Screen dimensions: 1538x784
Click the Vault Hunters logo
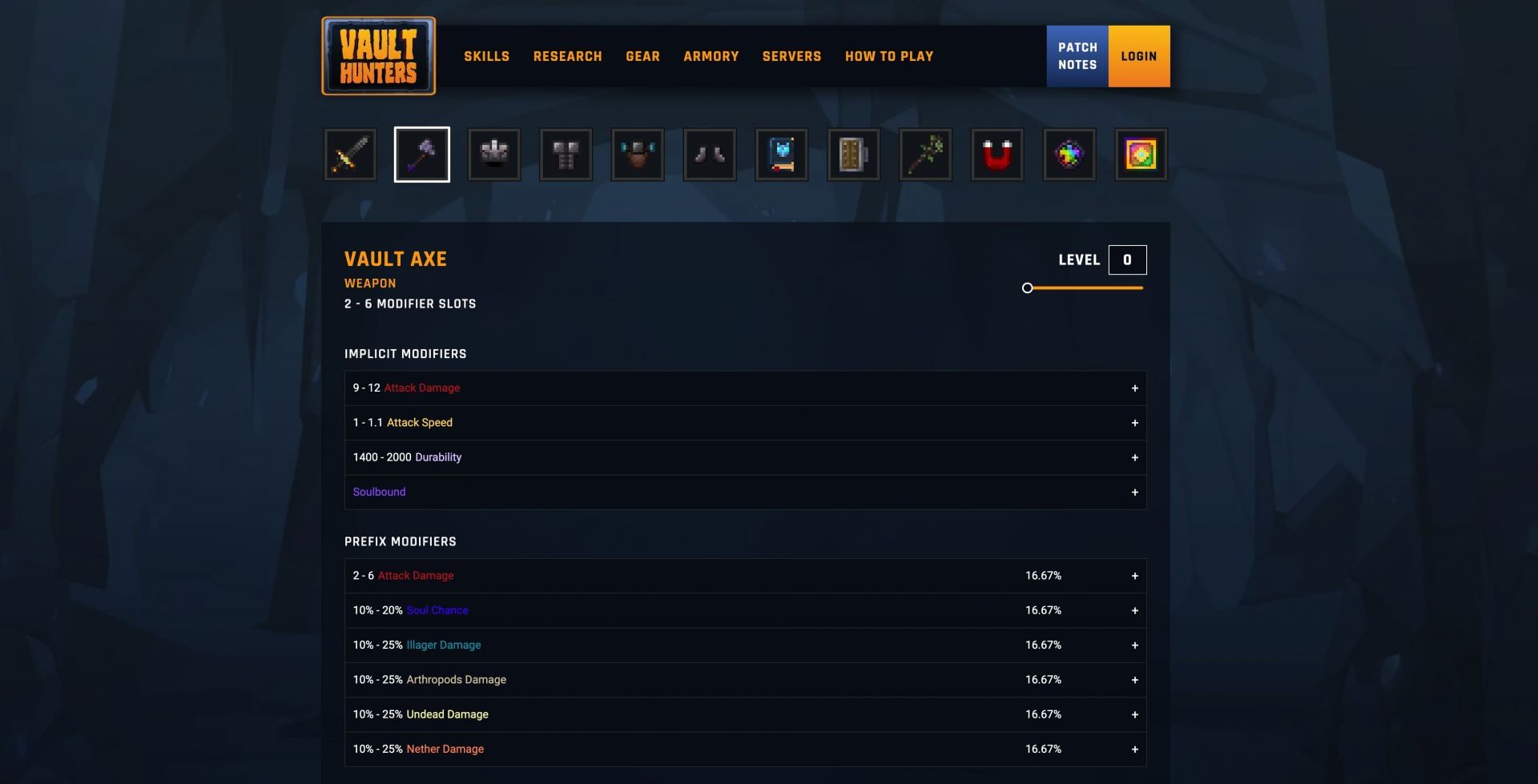(x=379, y=56)
